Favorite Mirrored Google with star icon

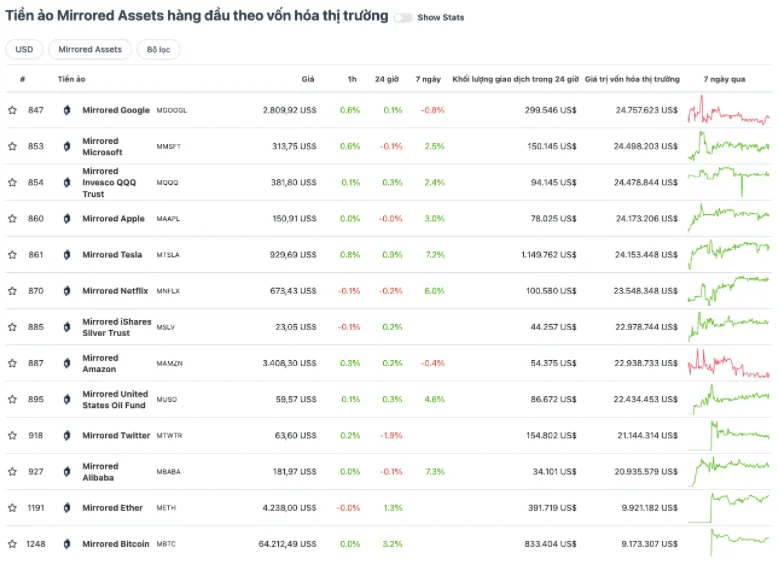coord(12,110)
